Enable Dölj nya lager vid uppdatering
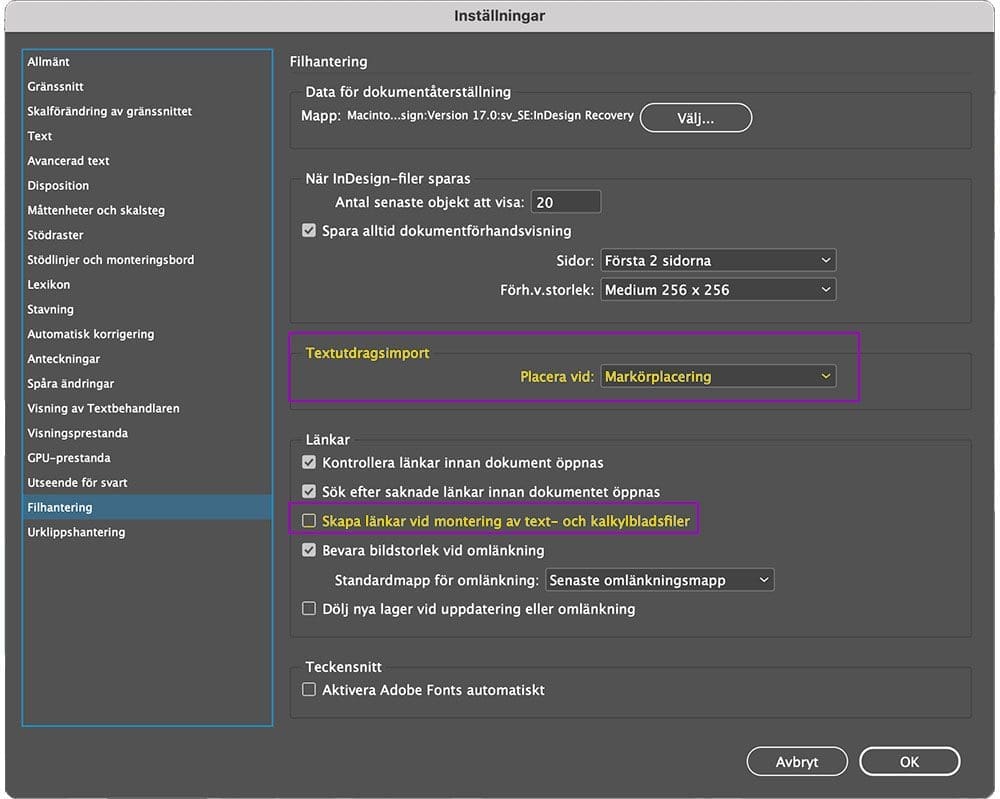 pos(309,608)
